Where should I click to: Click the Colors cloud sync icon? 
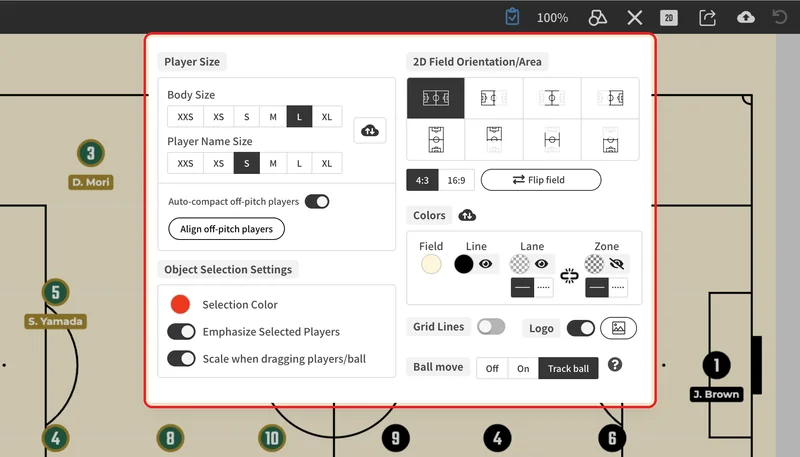467,215
